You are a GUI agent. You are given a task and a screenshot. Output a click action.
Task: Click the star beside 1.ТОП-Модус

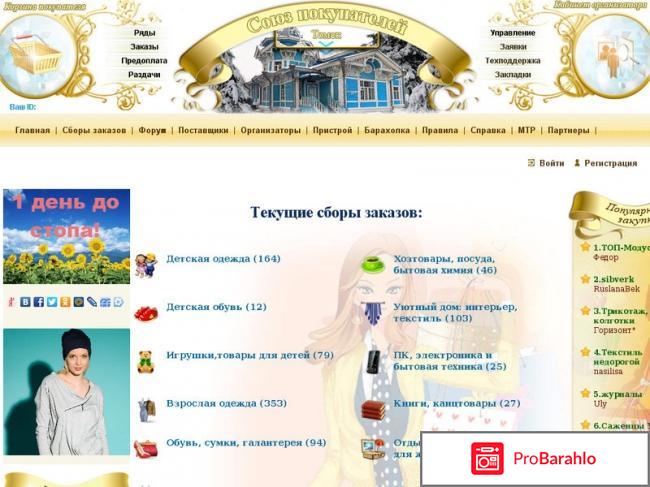(x=585, y=247)
